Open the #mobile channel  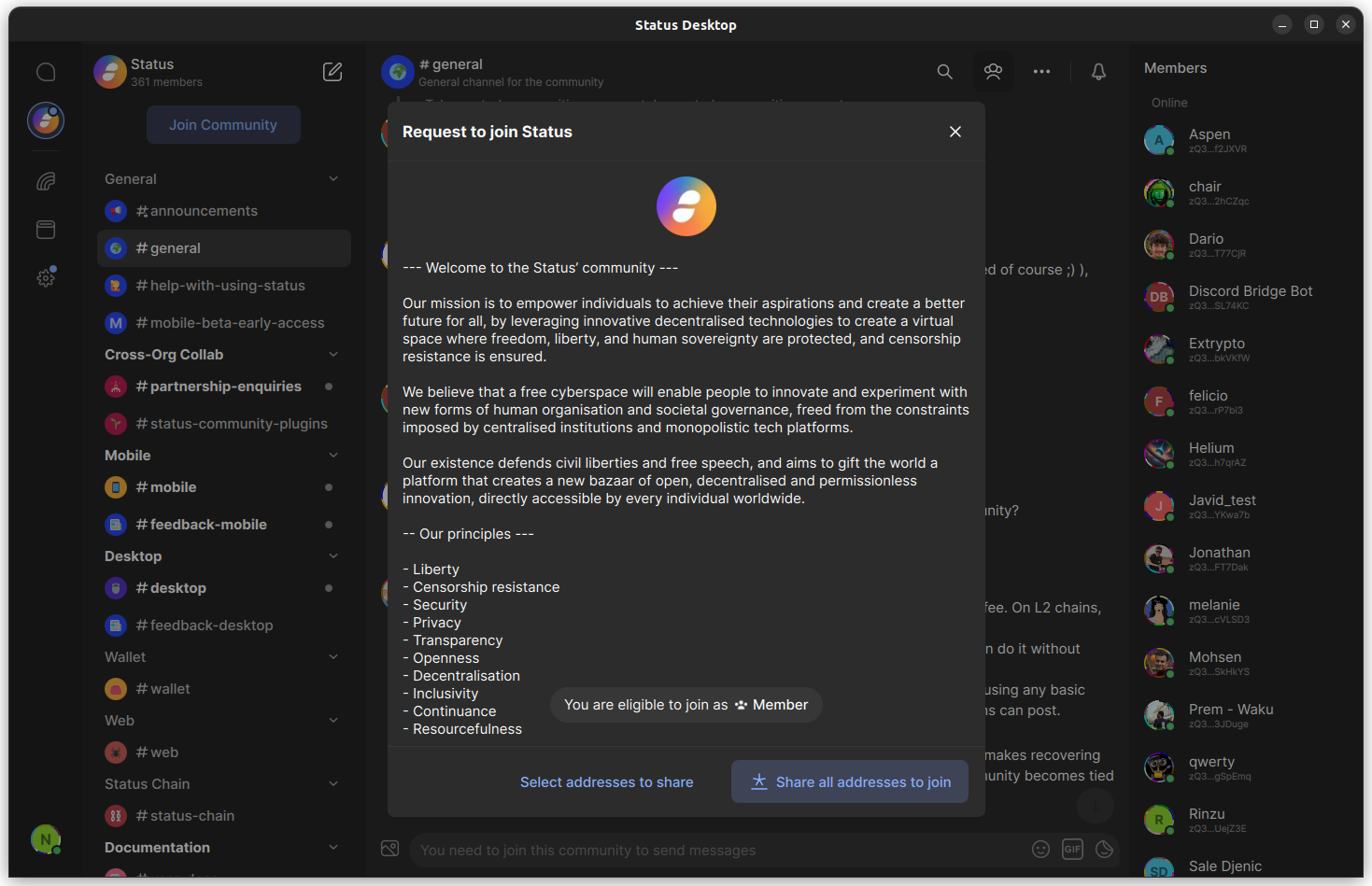click(224, 487)
